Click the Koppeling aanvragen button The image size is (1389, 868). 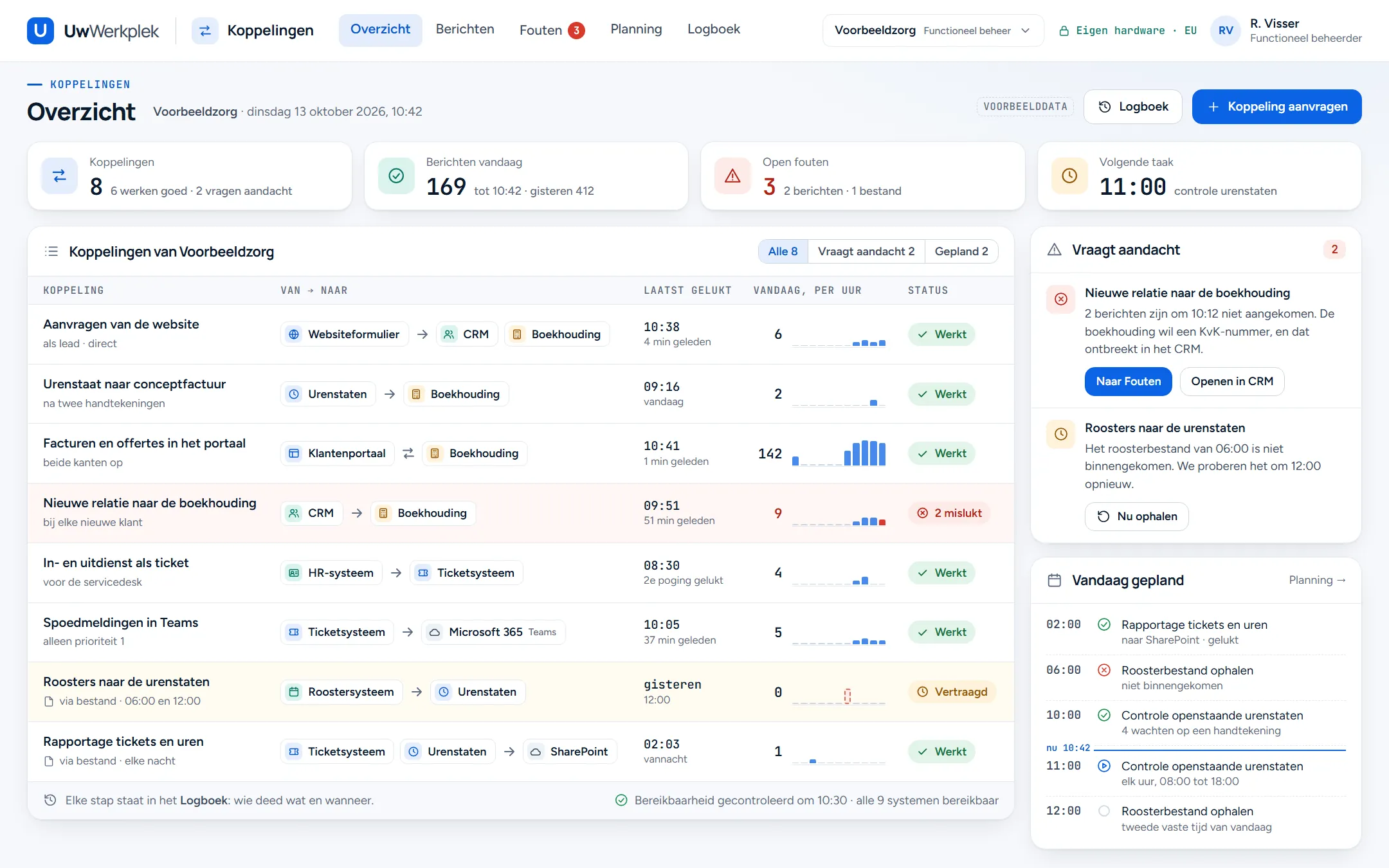pos(1276,107)
